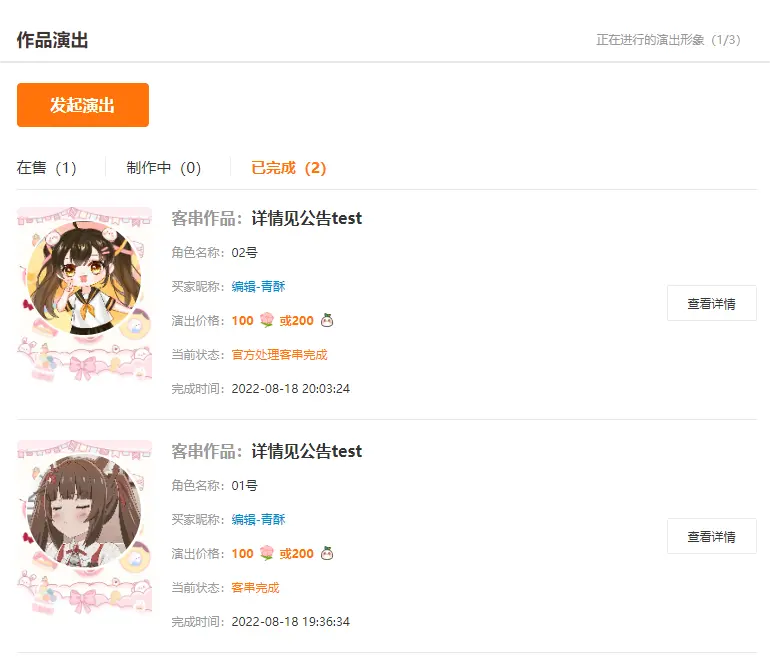
Task: Click the 正在进行的演出形象 (1/3) counter
Action: pos(668,40)
